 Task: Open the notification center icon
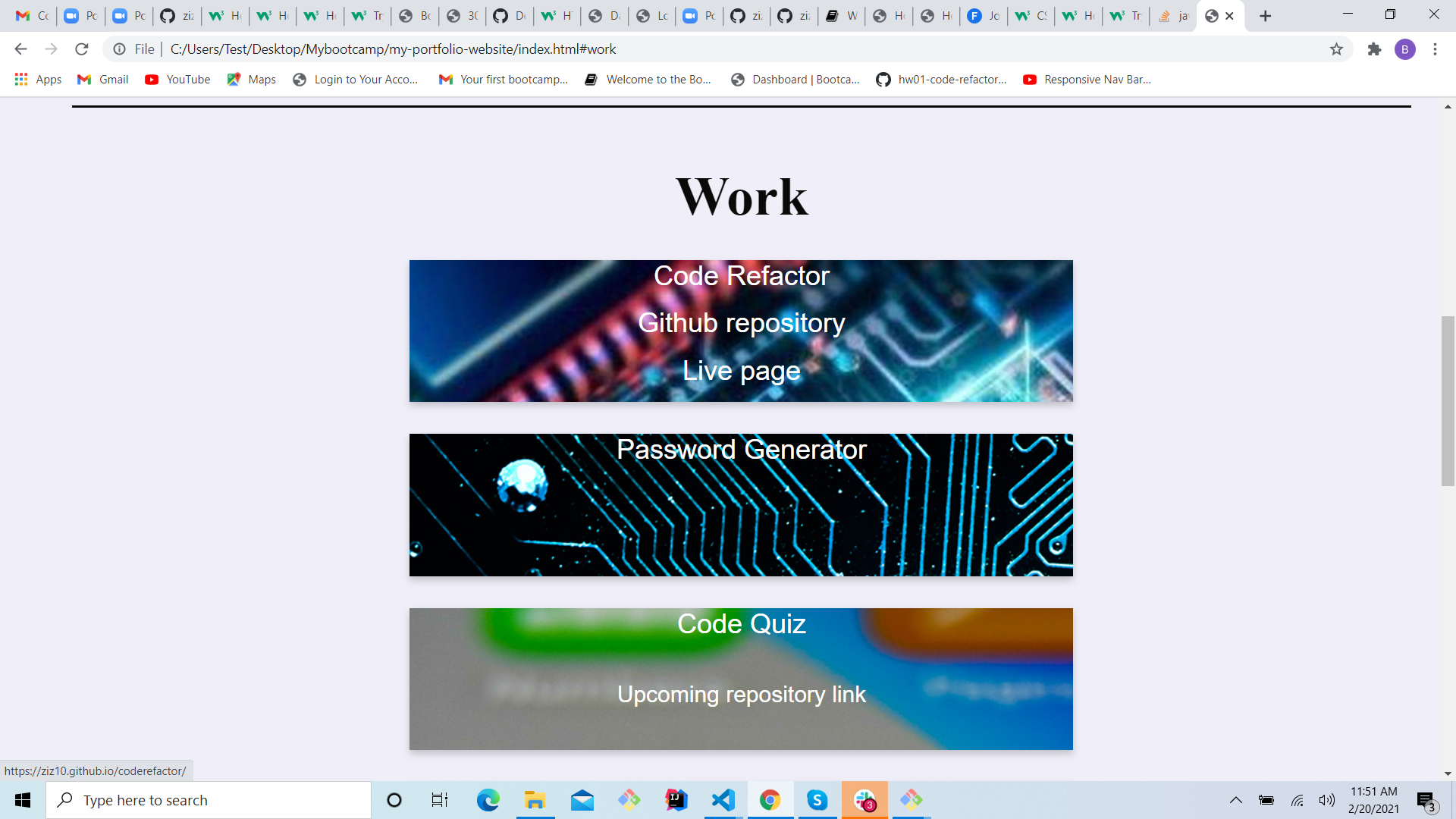click(x=1426, y=801)
